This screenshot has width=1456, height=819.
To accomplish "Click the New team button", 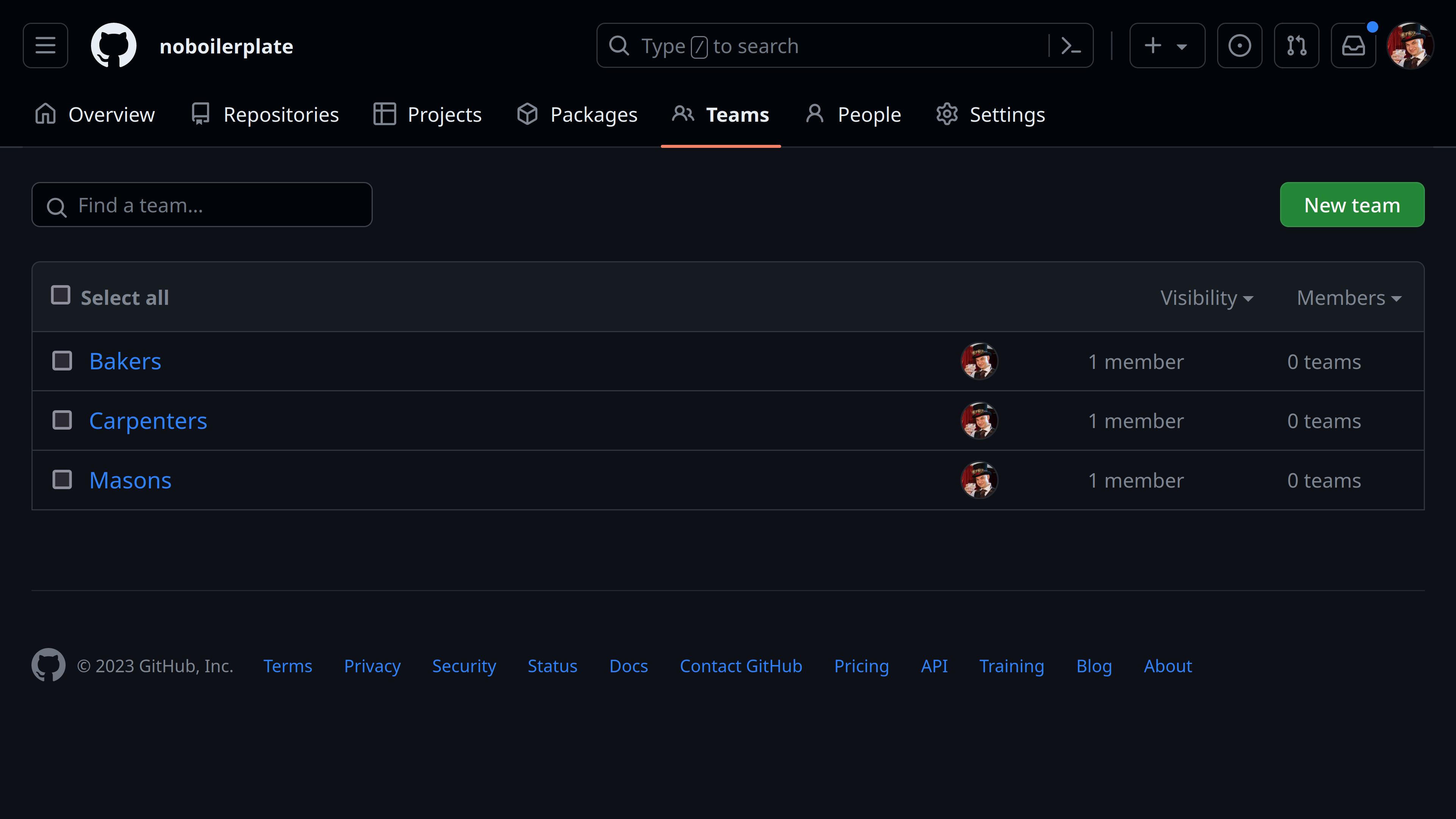I will pos(1352,205).
